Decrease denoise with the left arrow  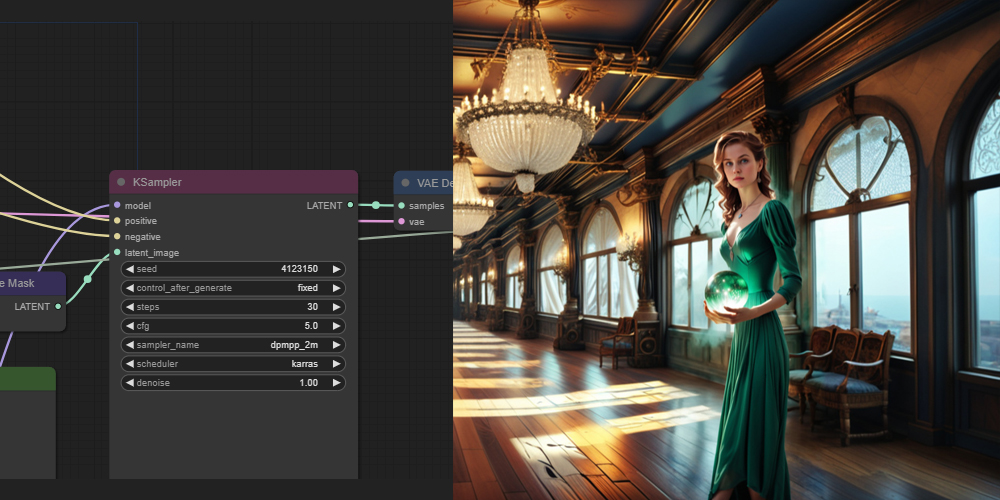tap(129, 383)
